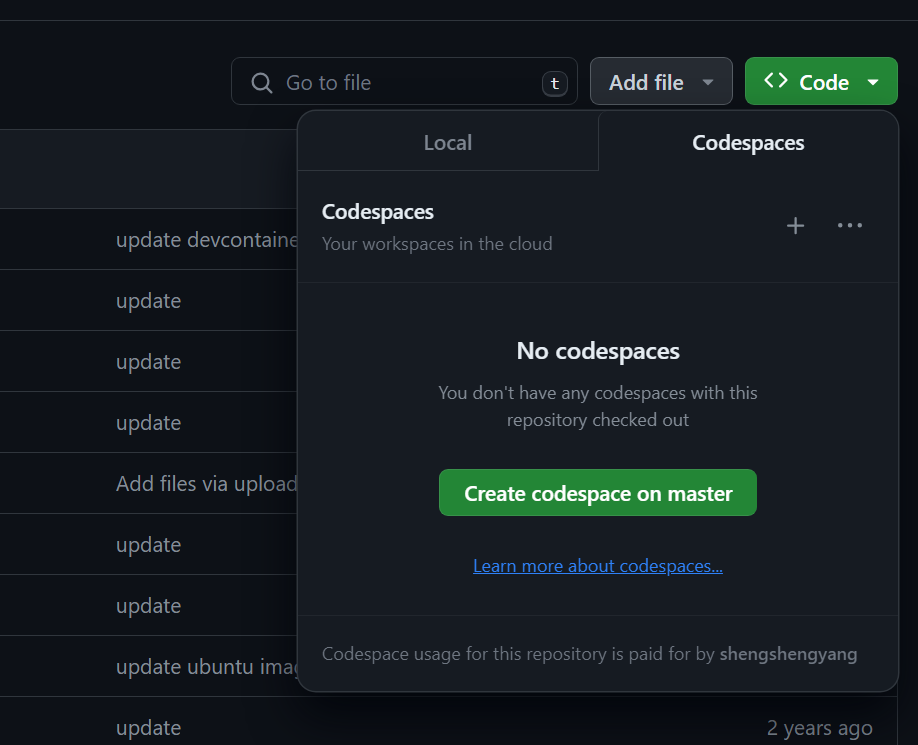Click the 'No codespaces' heading text
Image resolution: width=918 pixels, height=745 pixels.
pos(598,351)
